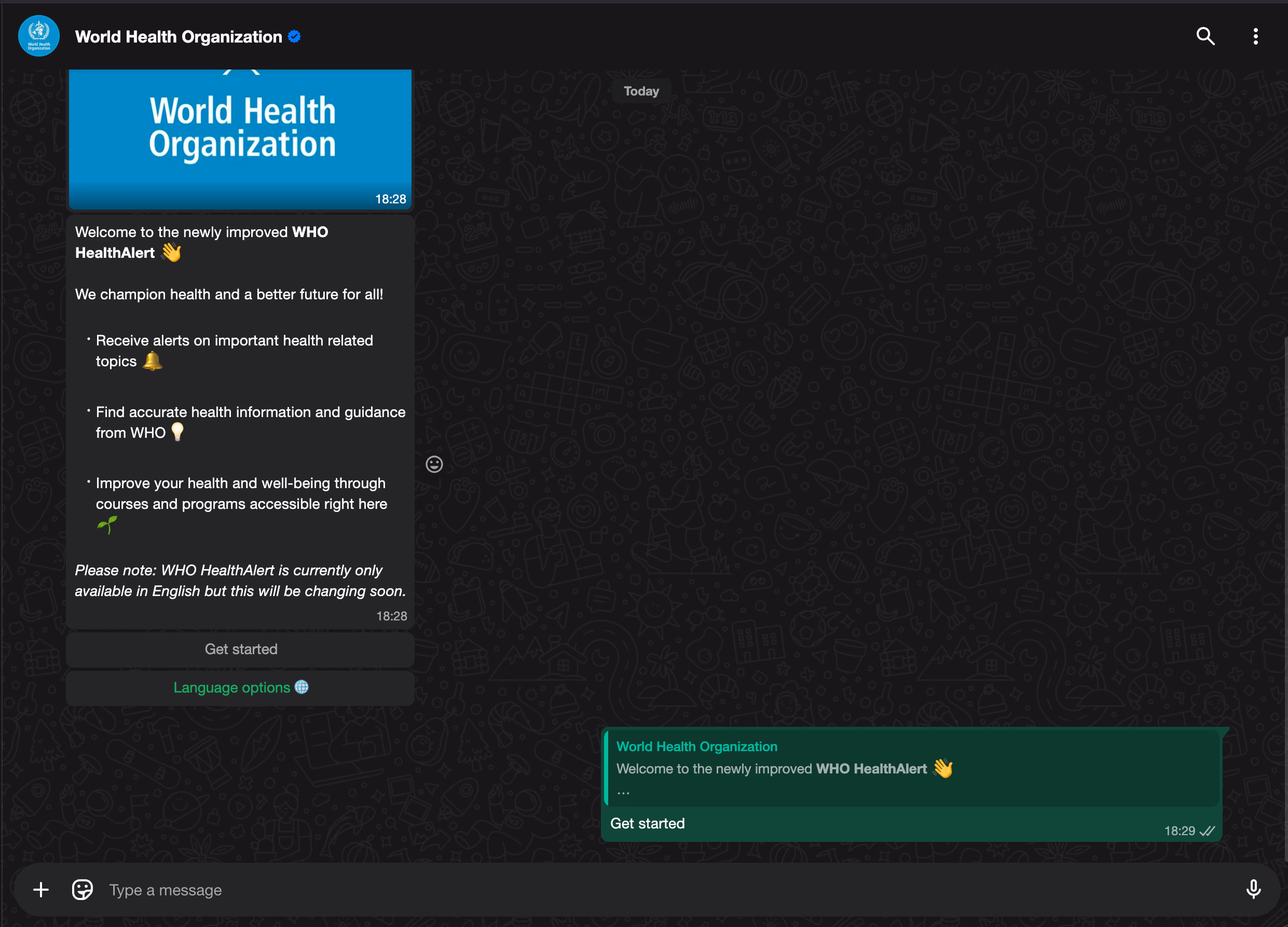
Task: Open the sticker and emoji picker
Action: click(x=83, y=890)
